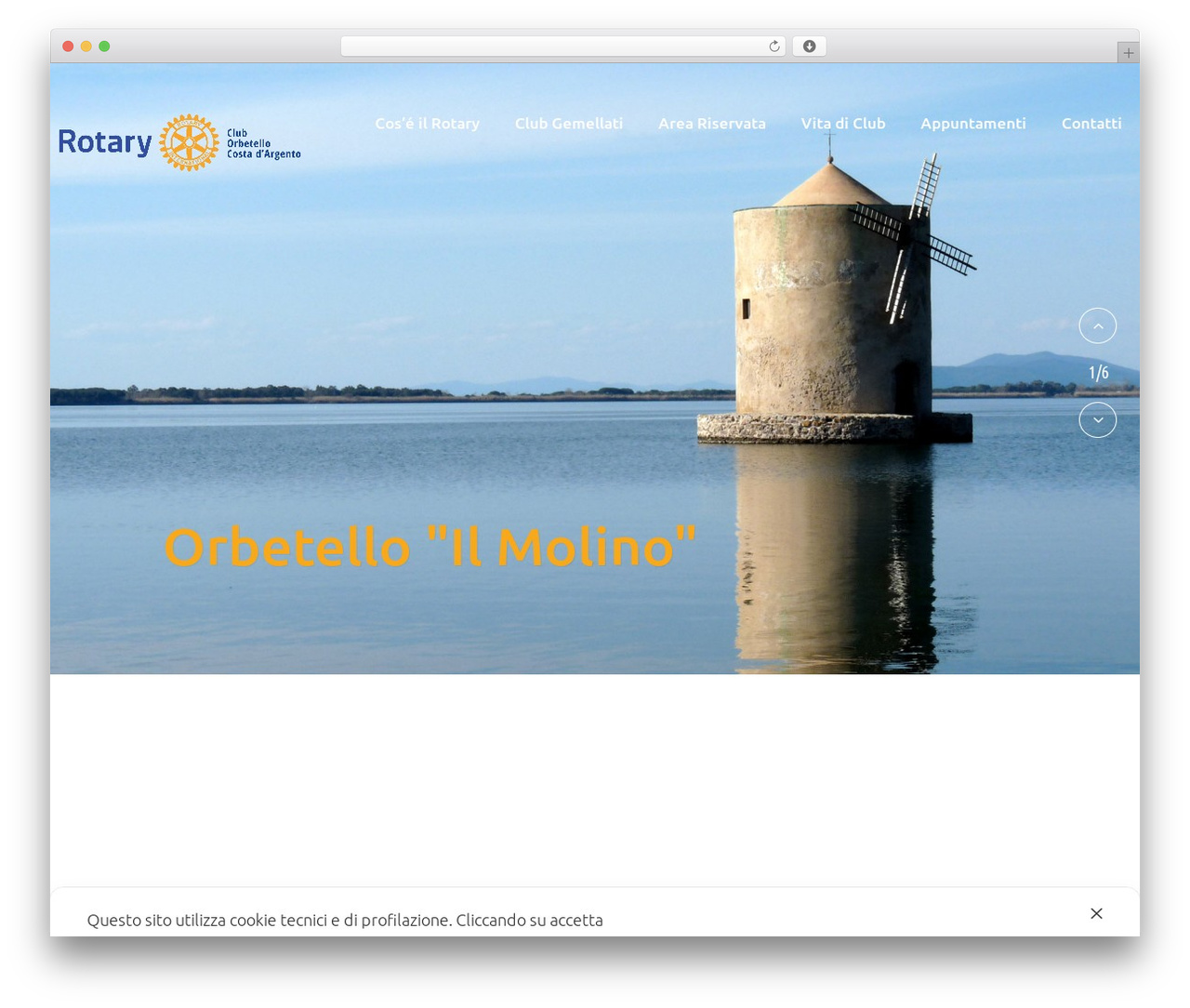Go to the previous slide (up arrow)
This screenshot has width=1190, height=1008.
(1098, 325)
